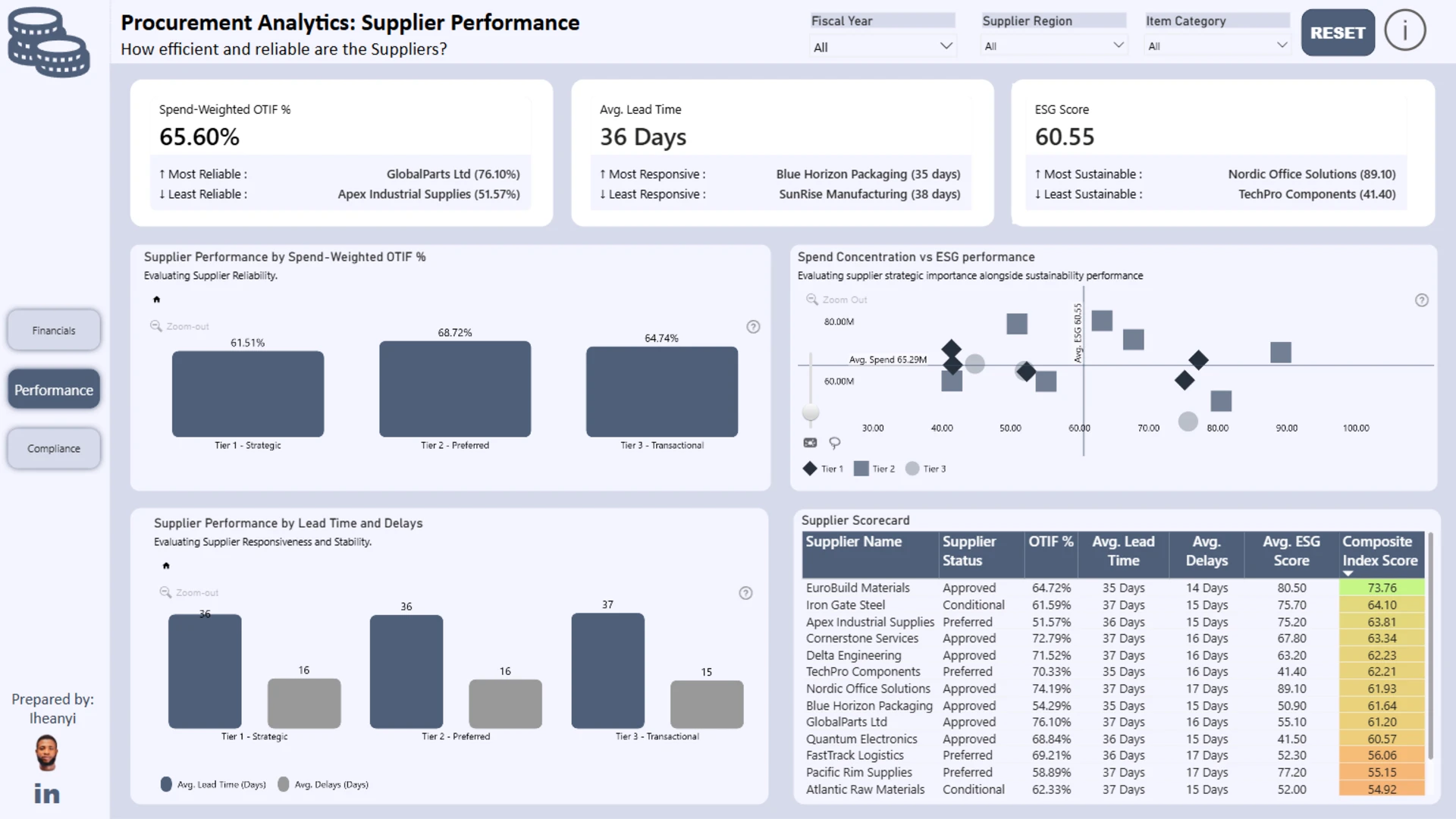Click Zoom-out in Lead Time and Delays chart
Image resolution: width=1456 pixels, height=819 pixels.
[189, 592]
